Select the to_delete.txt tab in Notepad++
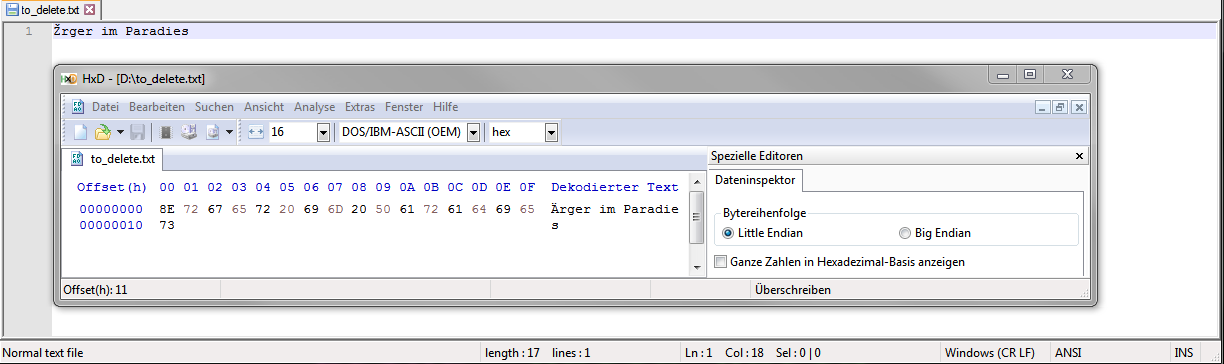This screenshot has height=364, width=1224. coord(50,9)
